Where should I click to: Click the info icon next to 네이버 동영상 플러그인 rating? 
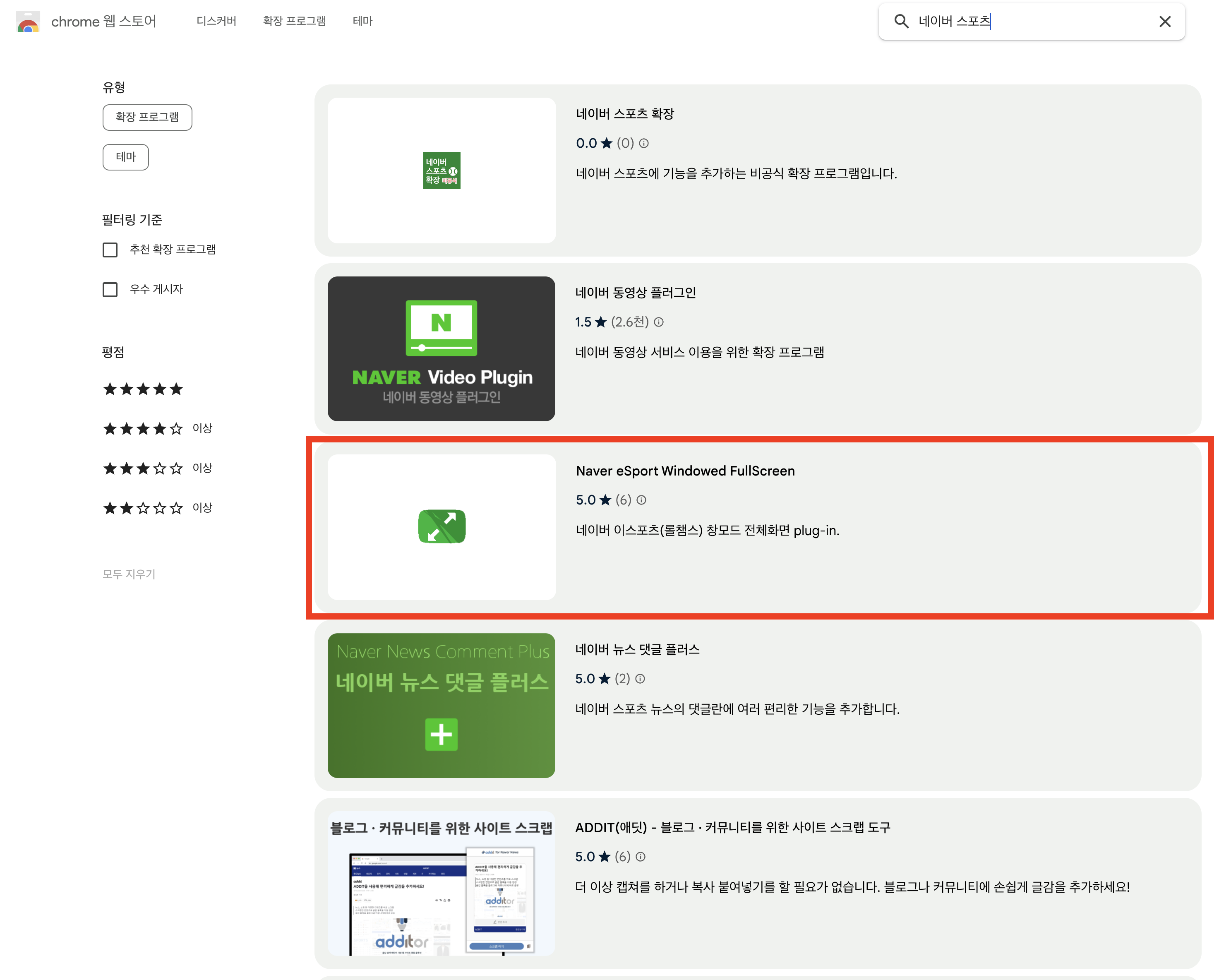(659, 322)
